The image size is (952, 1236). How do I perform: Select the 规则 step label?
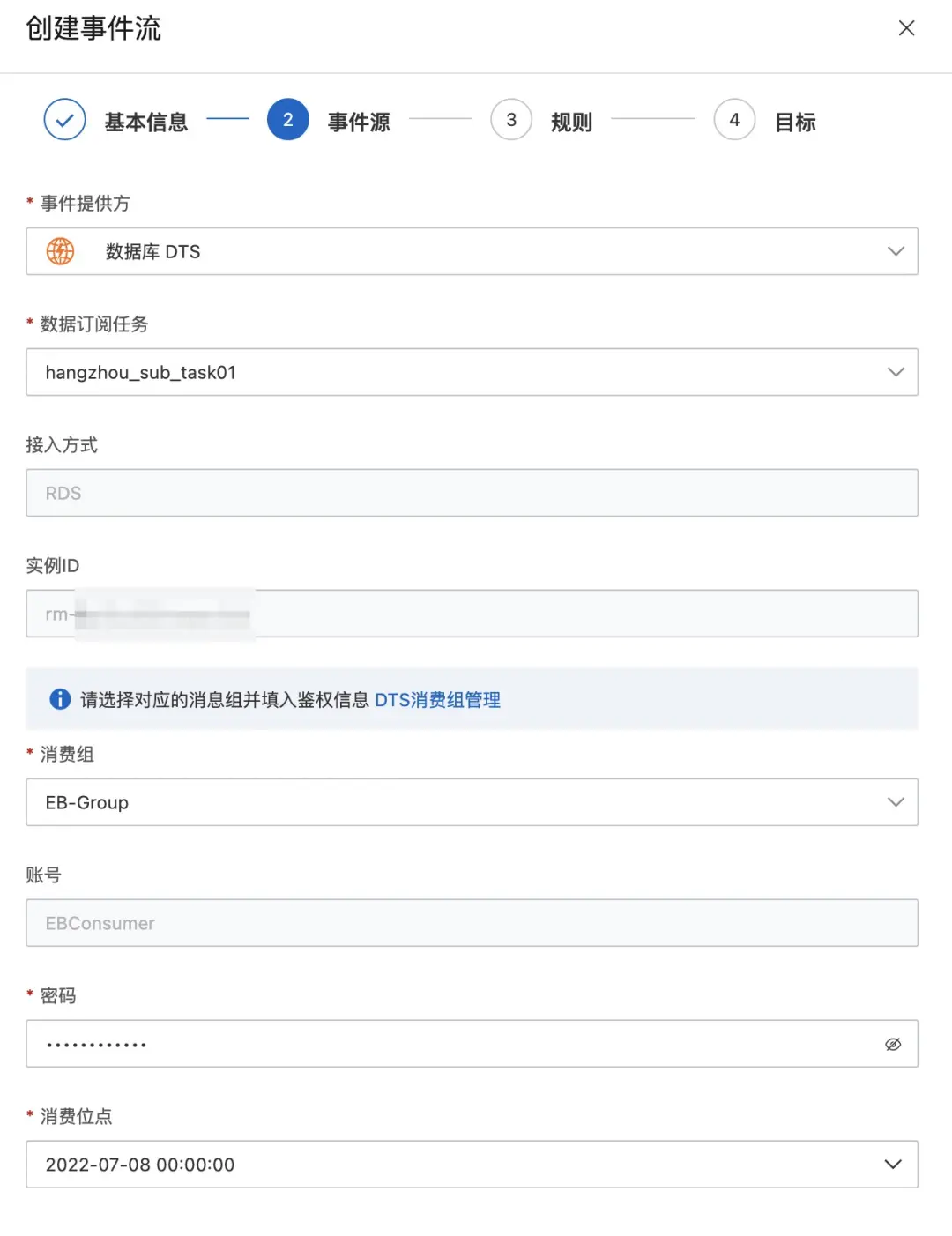(x=571, y=122)
